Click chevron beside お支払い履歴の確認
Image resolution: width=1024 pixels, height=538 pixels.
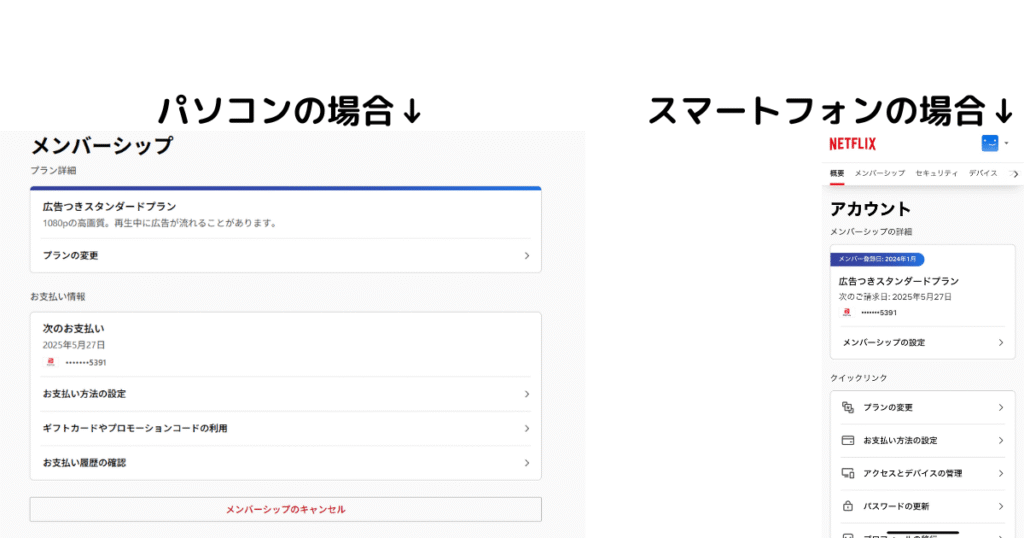526,463
